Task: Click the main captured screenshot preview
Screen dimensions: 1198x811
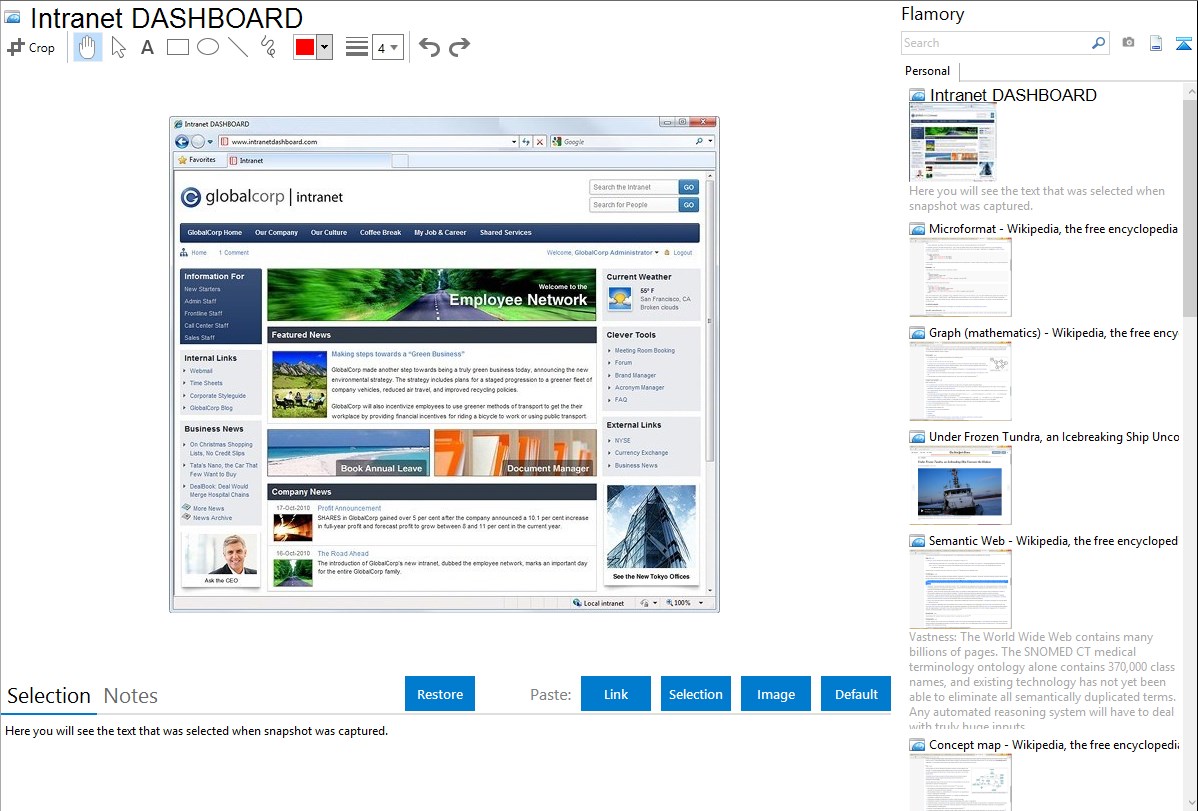Action: pyautogui.click(x=444, y=364)
